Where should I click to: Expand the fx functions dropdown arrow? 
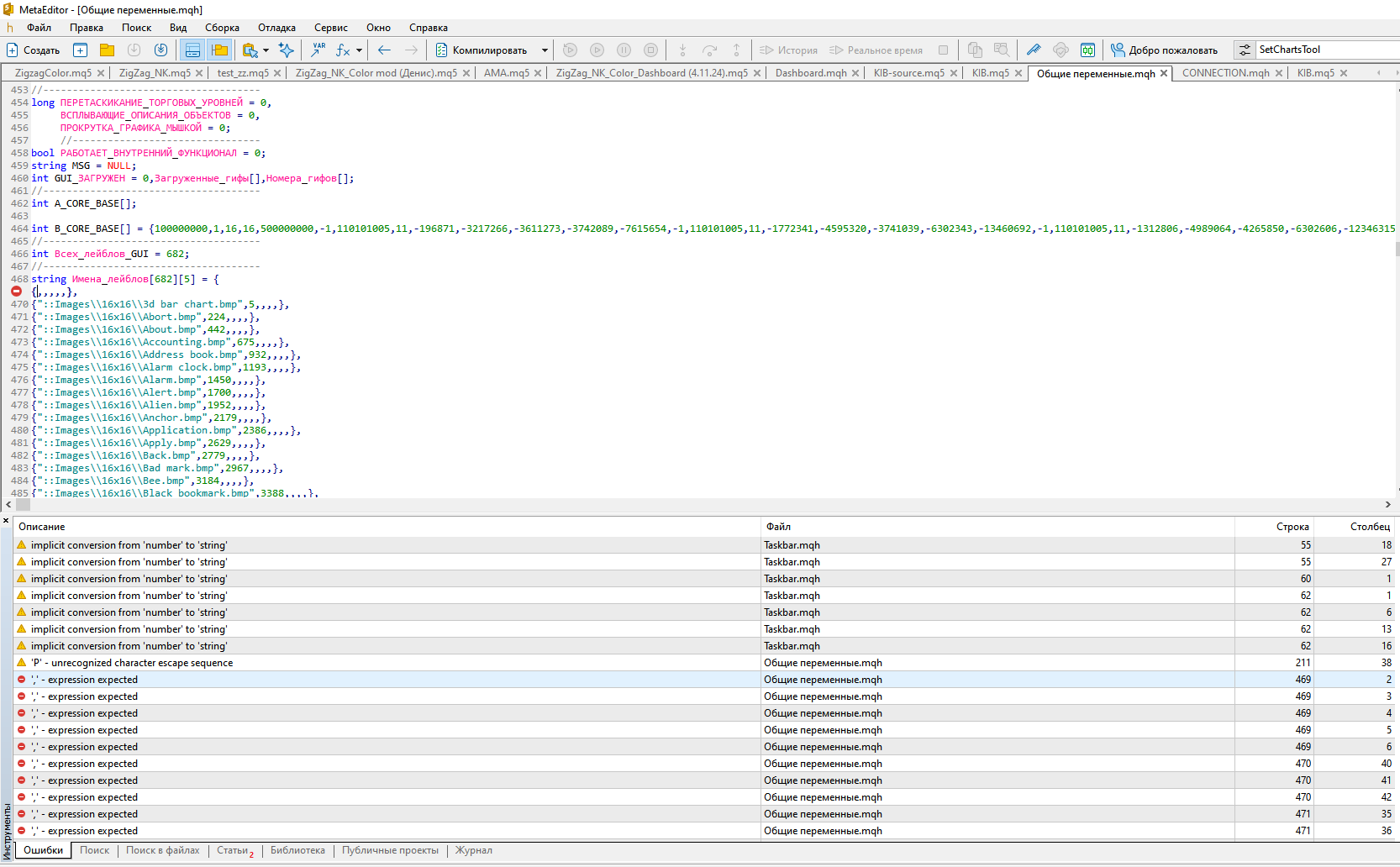[x=359, y=50]
